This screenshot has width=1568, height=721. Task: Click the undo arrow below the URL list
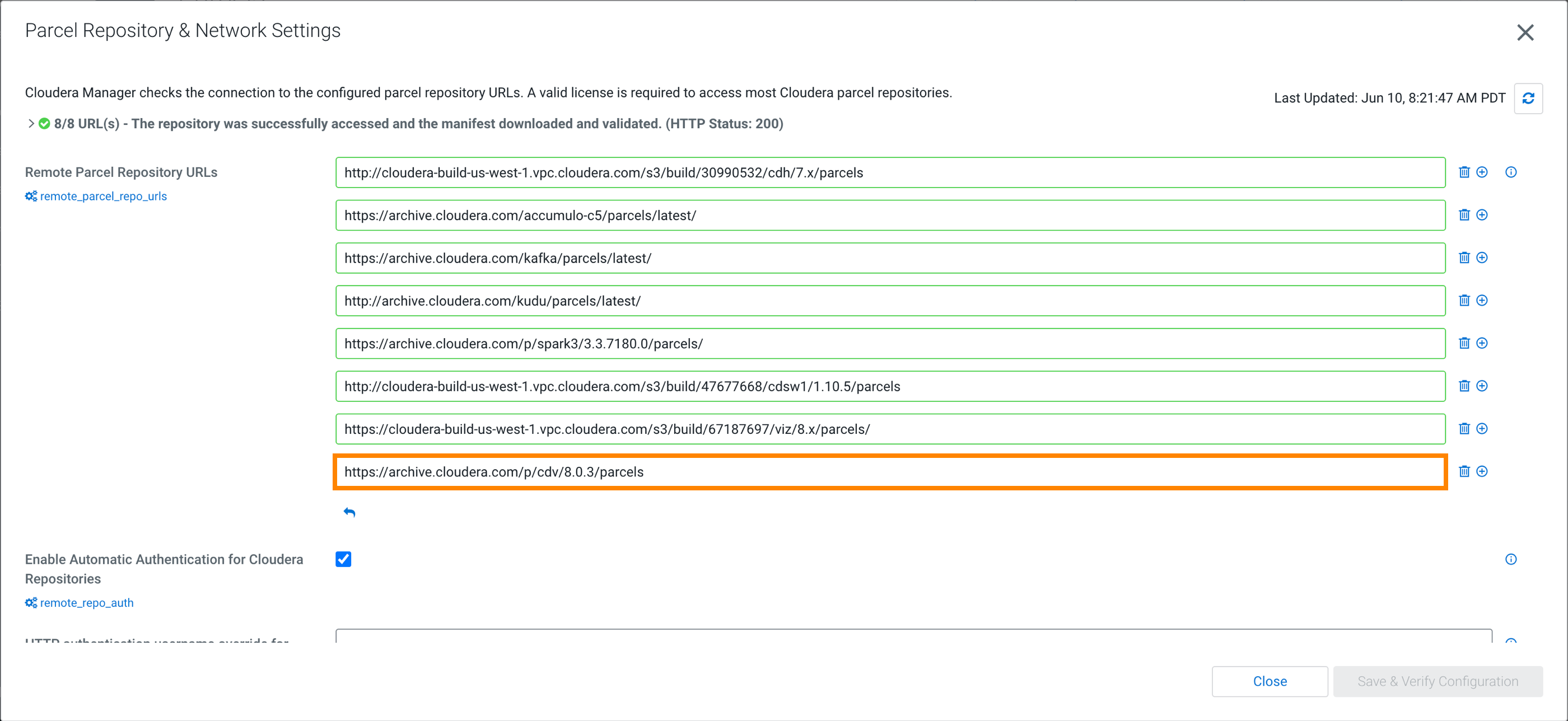pos(349,512)
